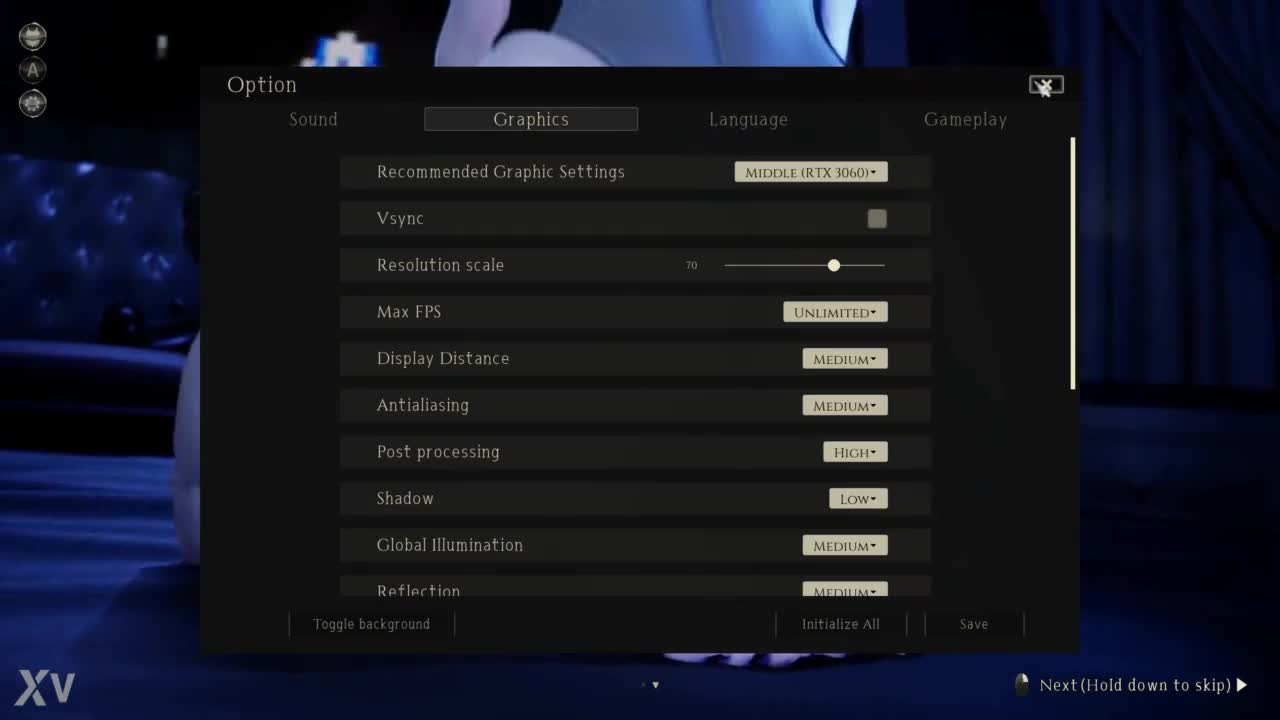Expand the Shadow quality dropdown

tap(858, 499)
